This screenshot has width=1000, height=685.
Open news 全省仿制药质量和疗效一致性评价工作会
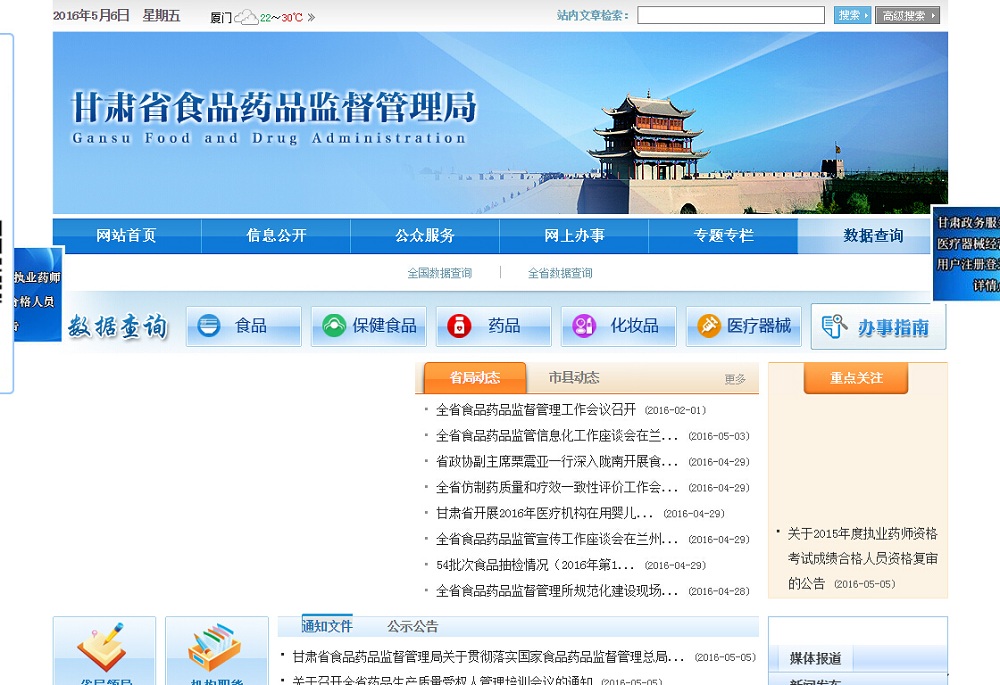556,487
